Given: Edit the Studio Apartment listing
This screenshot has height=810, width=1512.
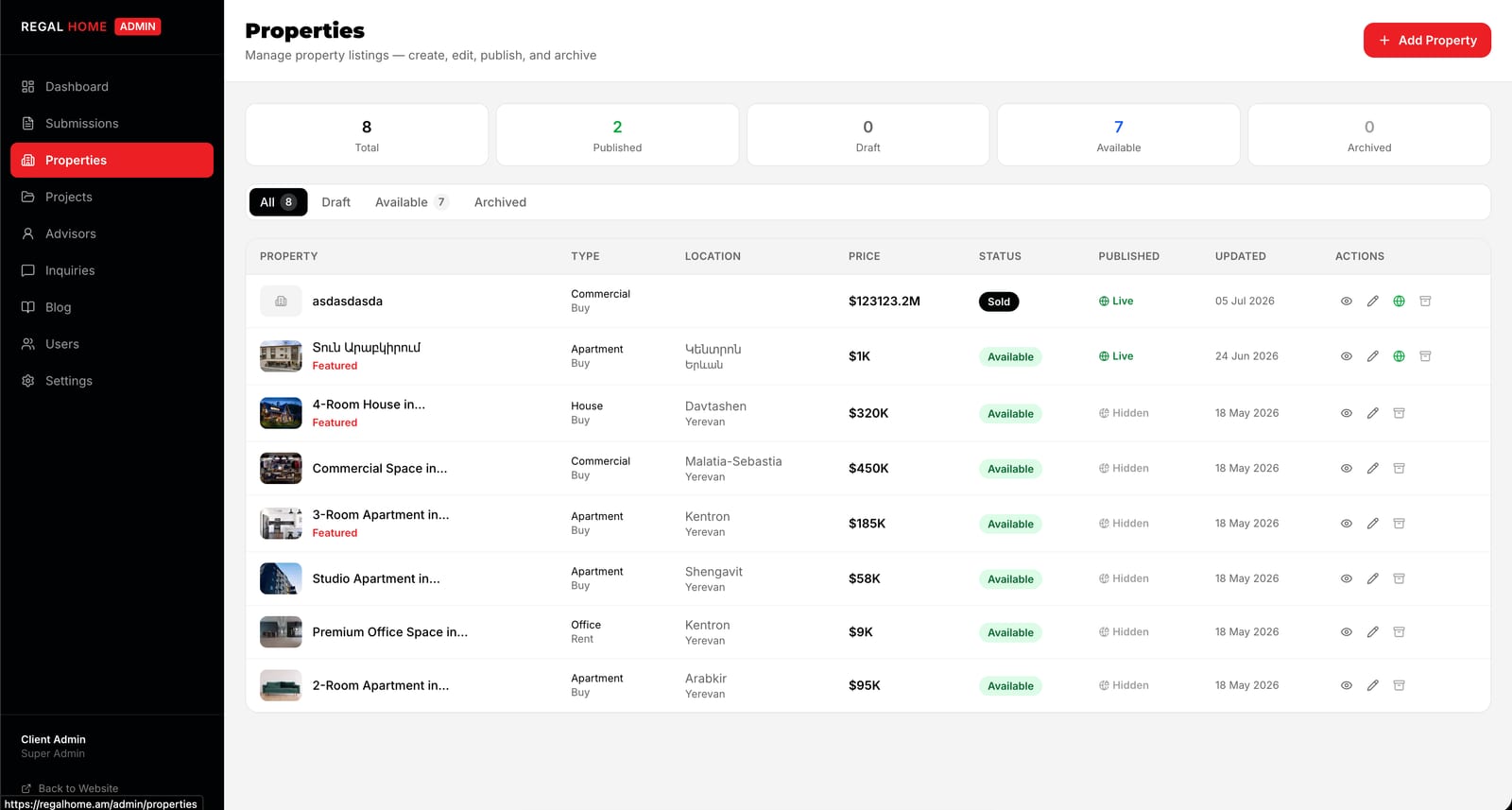Looking at the screenshot, I should click(x=1372, y=578).
